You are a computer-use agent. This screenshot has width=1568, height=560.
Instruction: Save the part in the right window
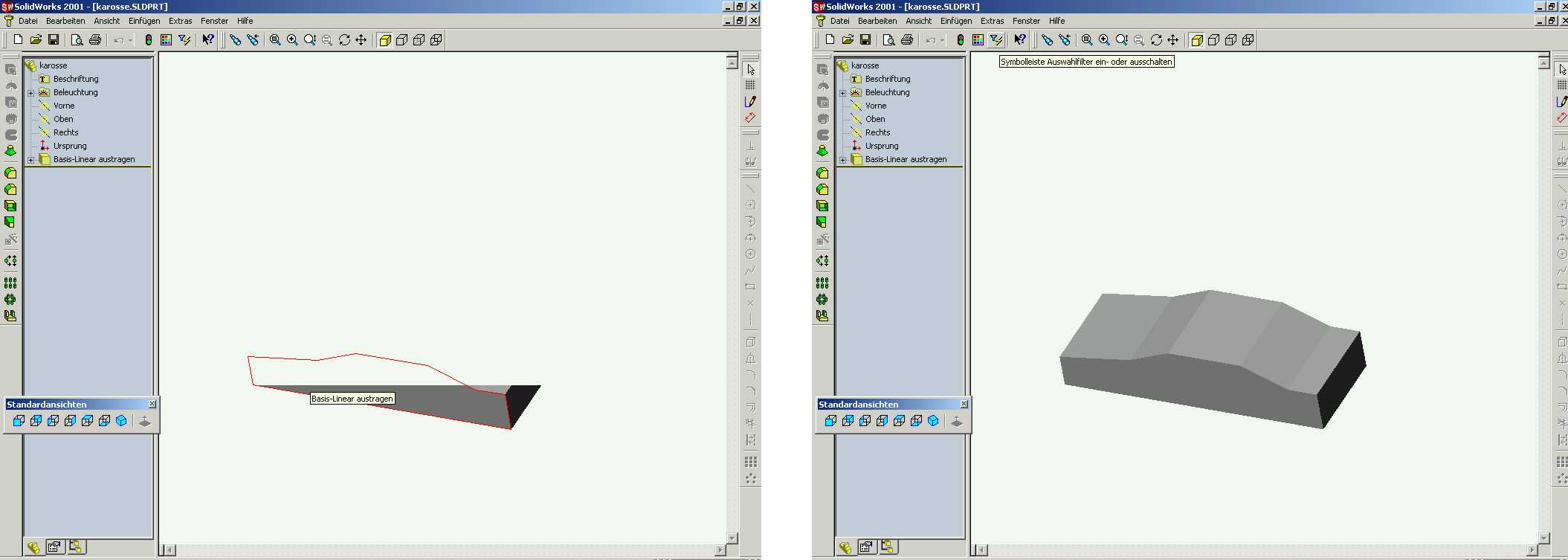point(865,39)
